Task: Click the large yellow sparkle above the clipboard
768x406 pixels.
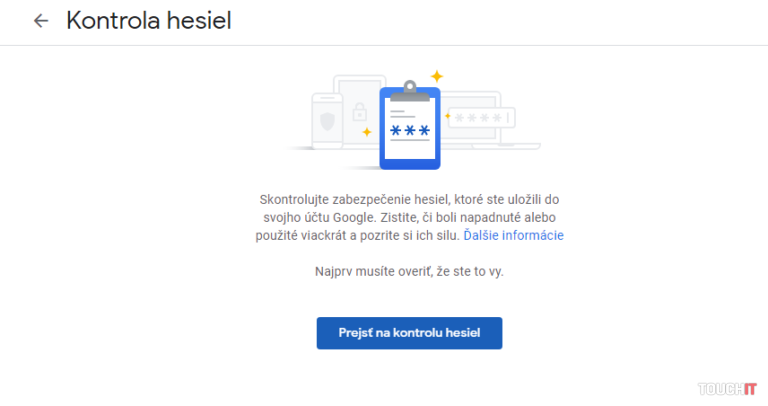Action: (x=436, y=76)
